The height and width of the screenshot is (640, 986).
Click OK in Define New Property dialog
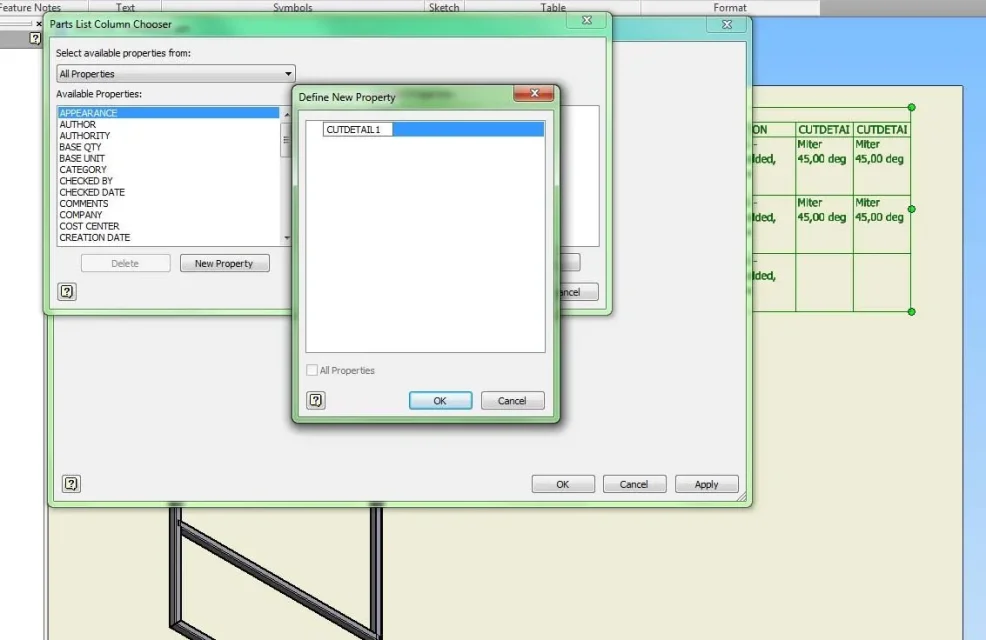click(440, 400)
